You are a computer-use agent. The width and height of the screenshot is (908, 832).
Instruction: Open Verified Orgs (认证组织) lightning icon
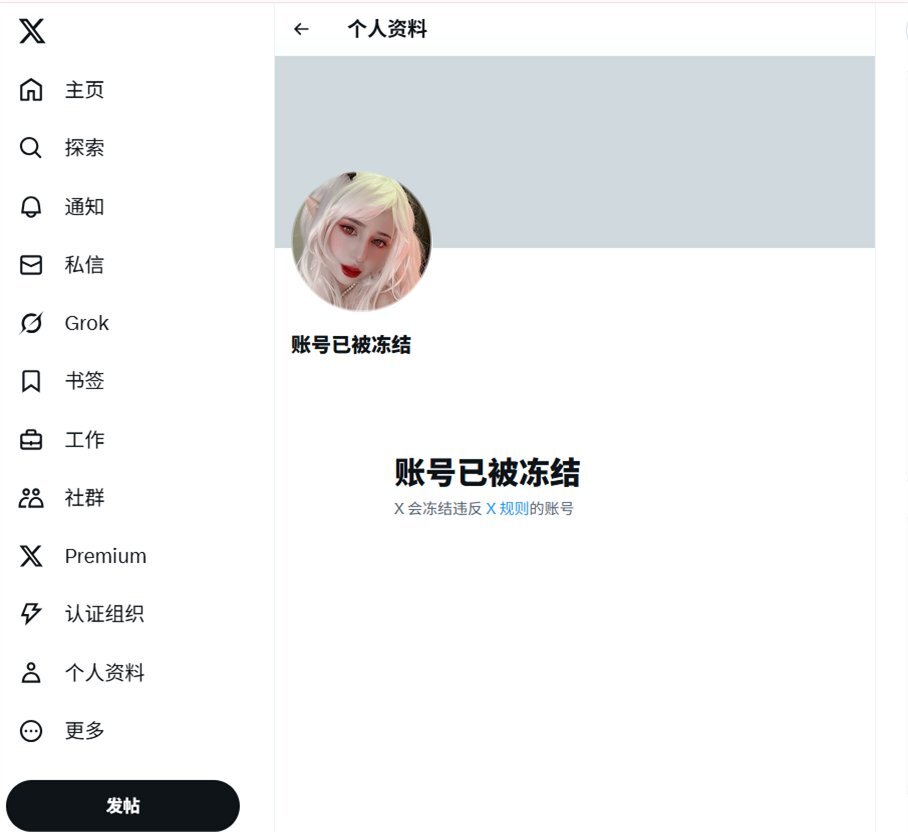coord(31,614)
